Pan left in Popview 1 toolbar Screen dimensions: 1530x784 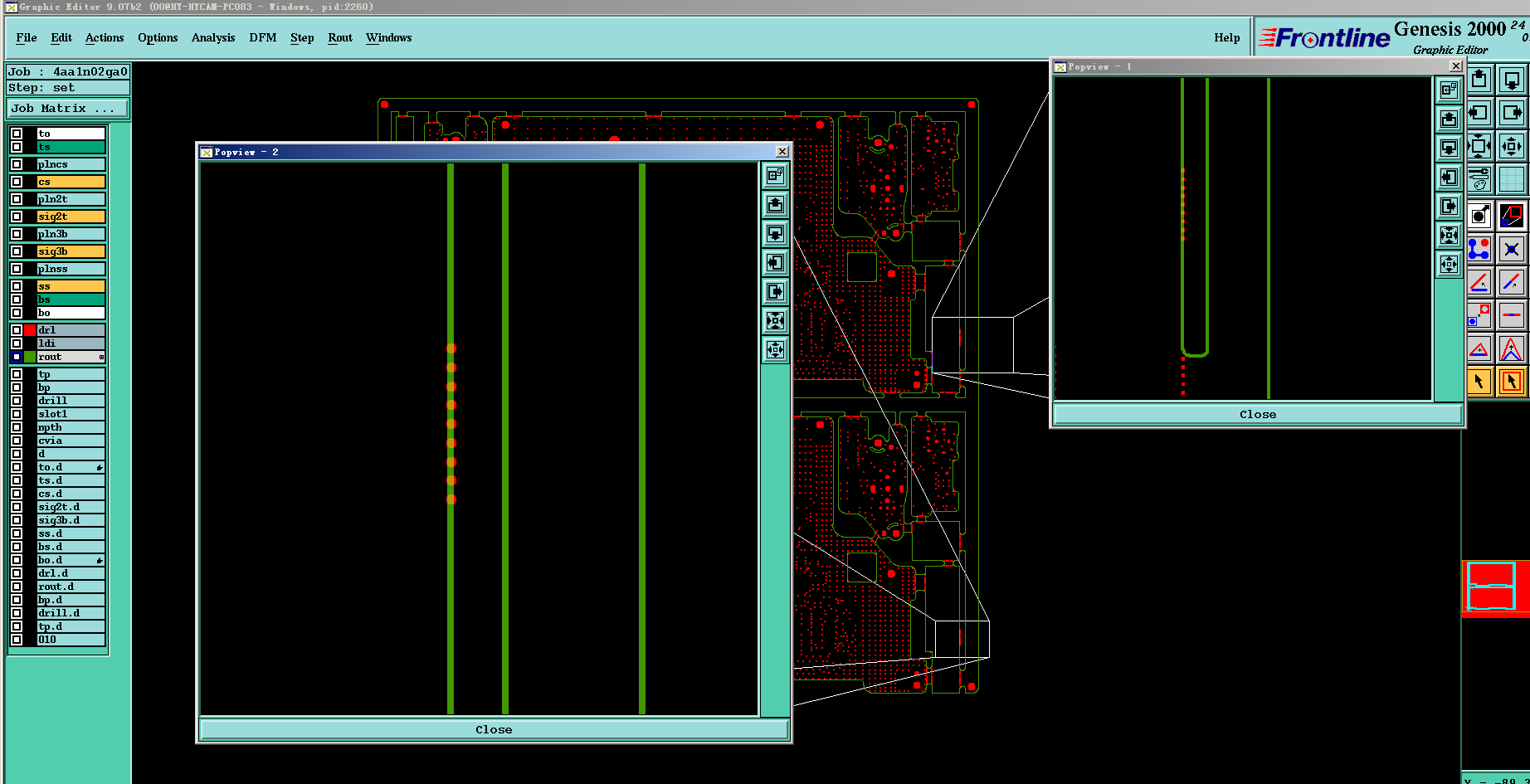coord(1449,177)
